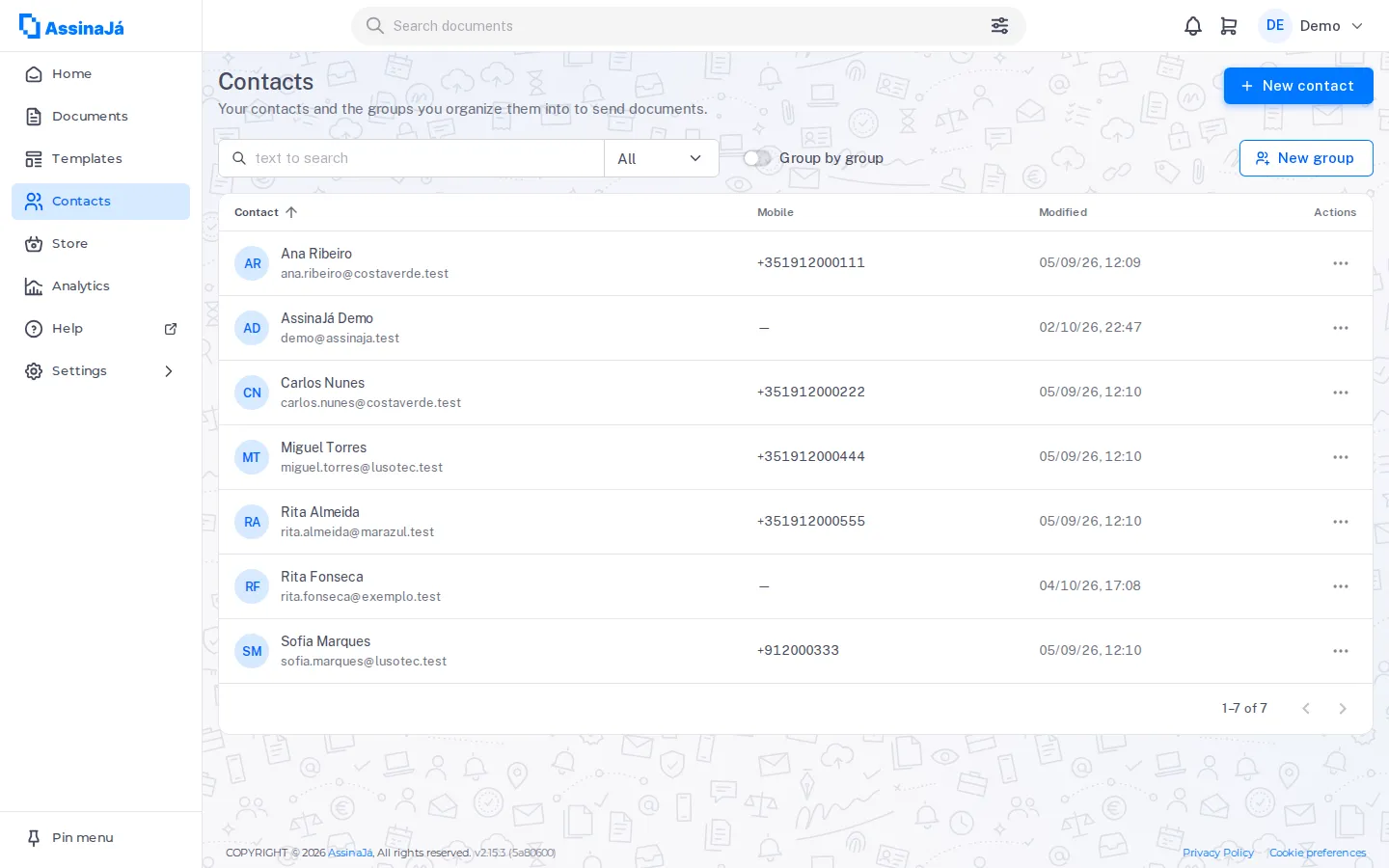
Task: Click the mobile number +351912000444
Action: [x=811, y=457]
